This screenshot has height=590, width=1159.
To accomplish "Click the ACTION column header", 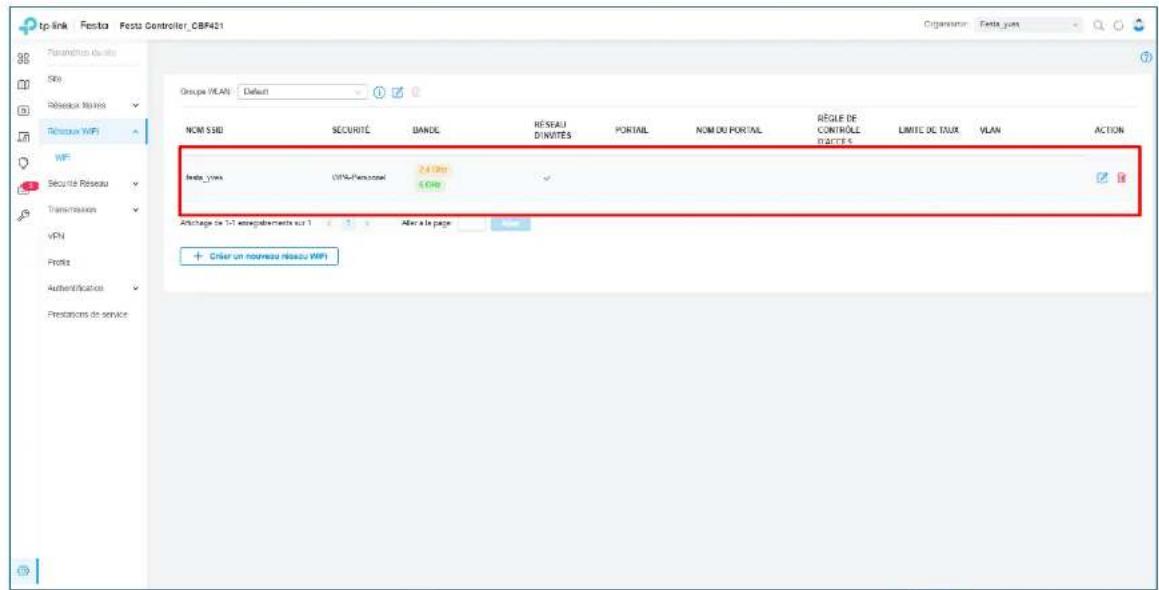I will pyautogui.click(x=1109, y=130).
